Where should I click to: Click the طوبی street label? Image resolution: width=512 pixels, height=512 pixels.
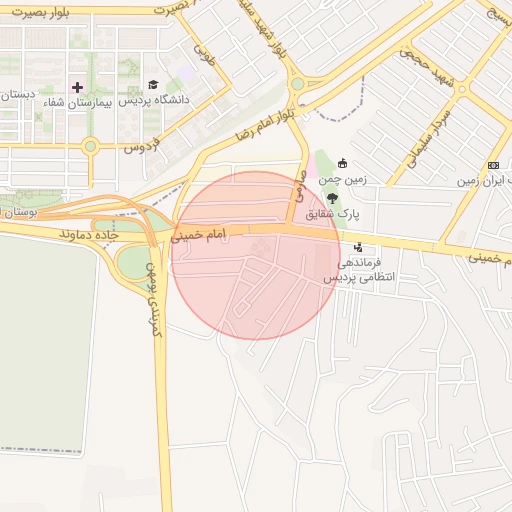coord(204,55)
